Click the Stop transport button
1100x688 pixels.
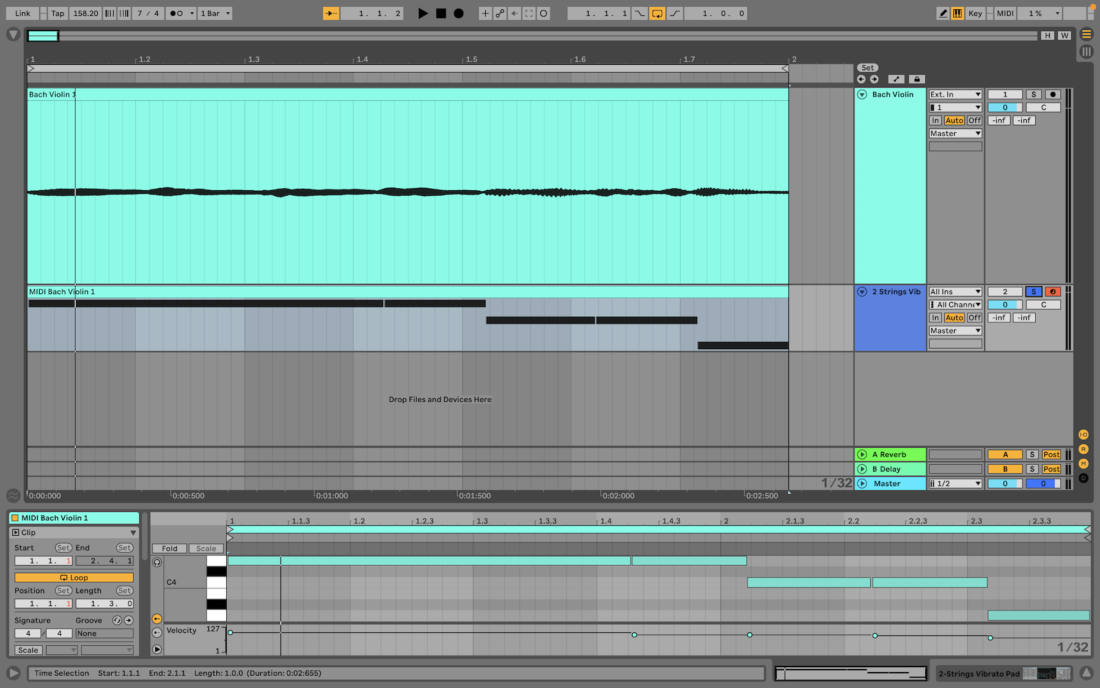pyautogui.click(x=441, y=13)
